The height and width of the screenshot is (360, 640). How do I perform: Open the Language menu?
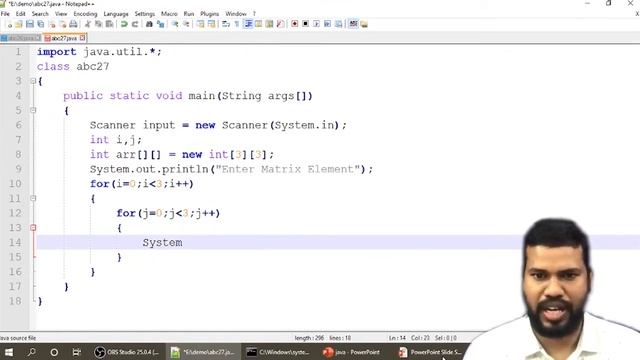(x=116, y=14)
